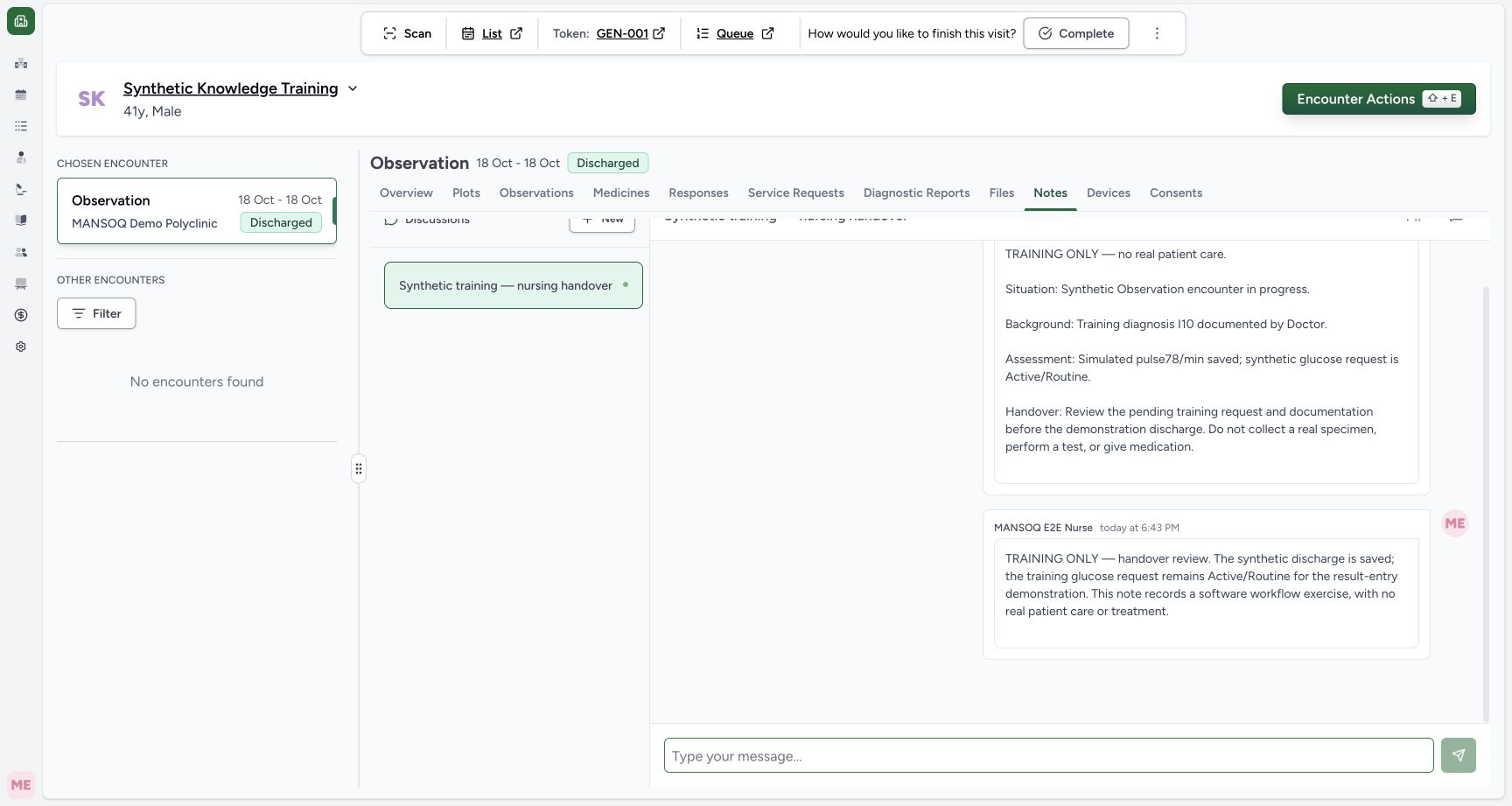Switch to the Plots tab
Viewport: 1512px width, 806px height.
pos(465,193)
